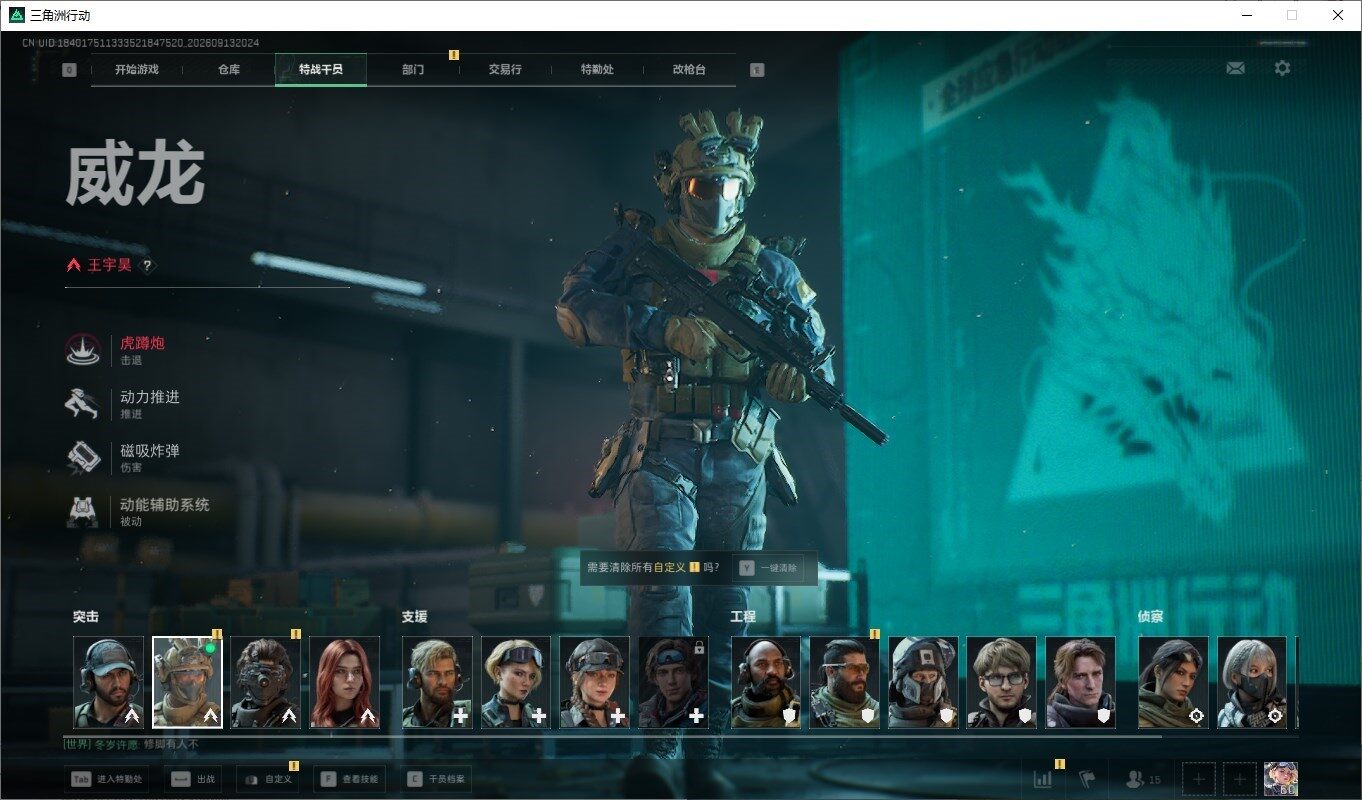
Task: Click the 进入特勤处 button
Action: pyautogui.click(x=108, y=779)
